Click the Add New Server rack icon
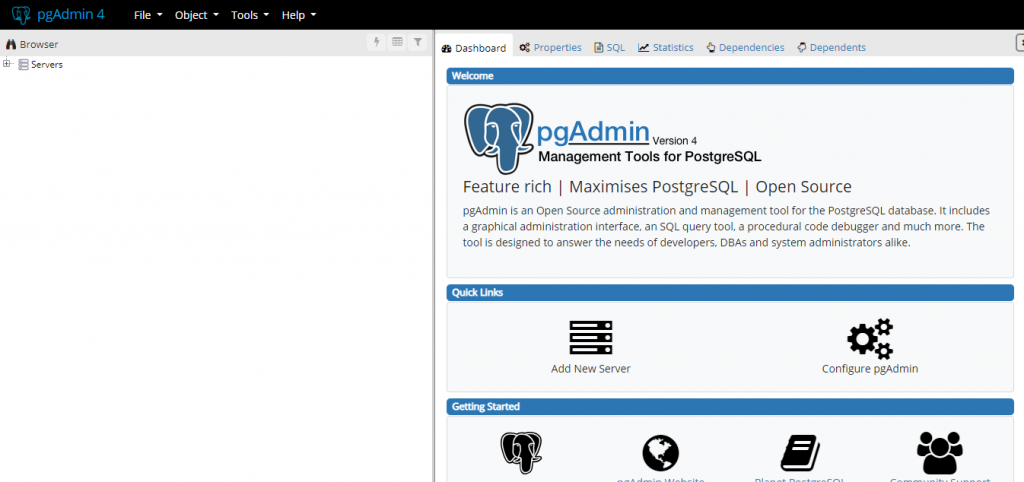This screenshot has height=482, width=1024. (591, 338)
